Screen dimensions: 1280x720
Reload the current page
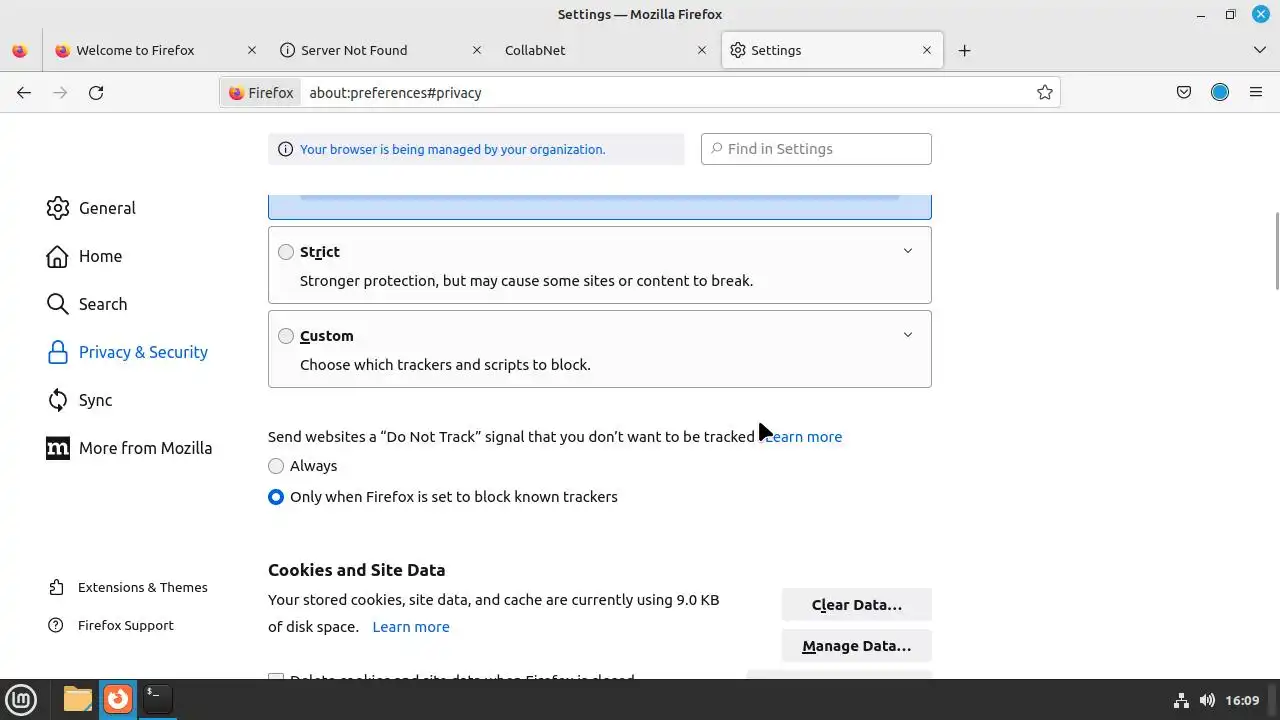(x=96, y=93)
